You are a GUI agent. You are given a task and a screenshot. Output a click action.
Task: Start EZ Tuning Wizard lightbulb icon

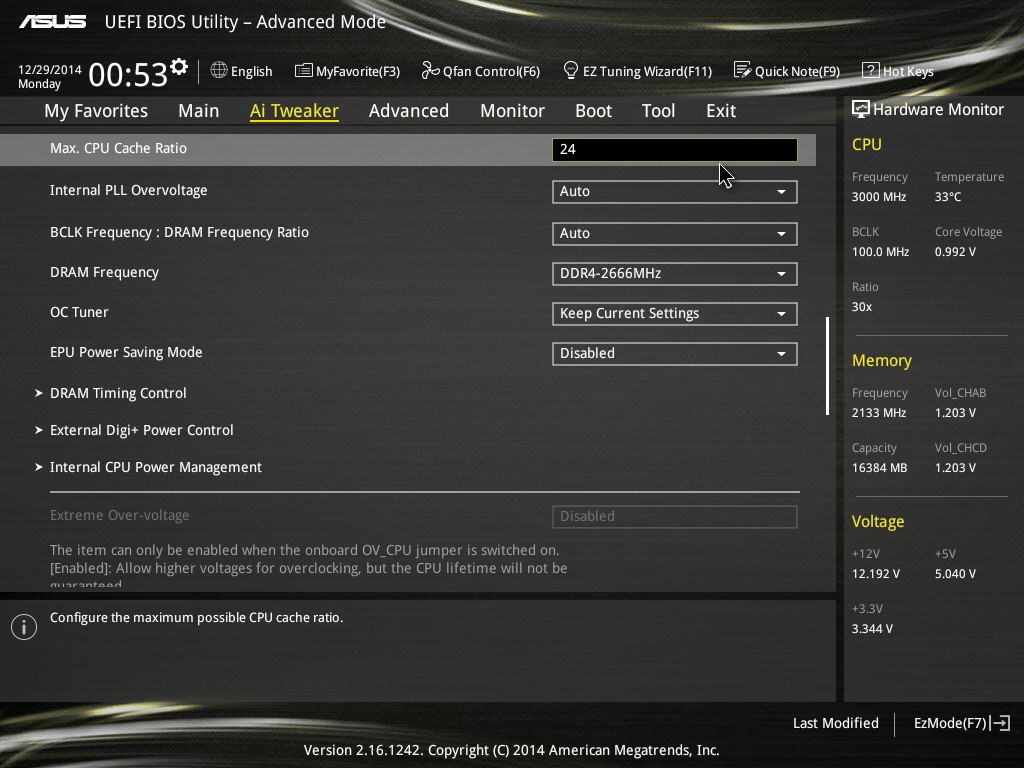pyautogui.click(x=570, y=70)
